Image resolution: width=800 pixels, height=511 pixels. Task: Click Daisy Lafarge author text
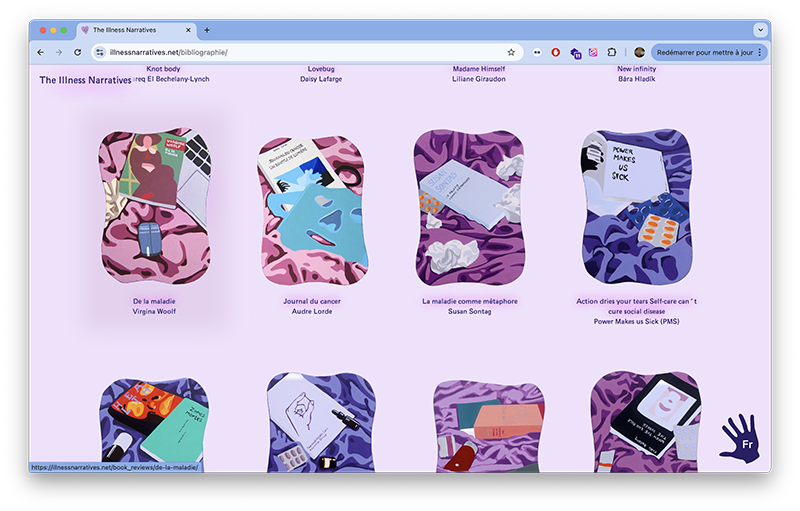click(321, 79)
